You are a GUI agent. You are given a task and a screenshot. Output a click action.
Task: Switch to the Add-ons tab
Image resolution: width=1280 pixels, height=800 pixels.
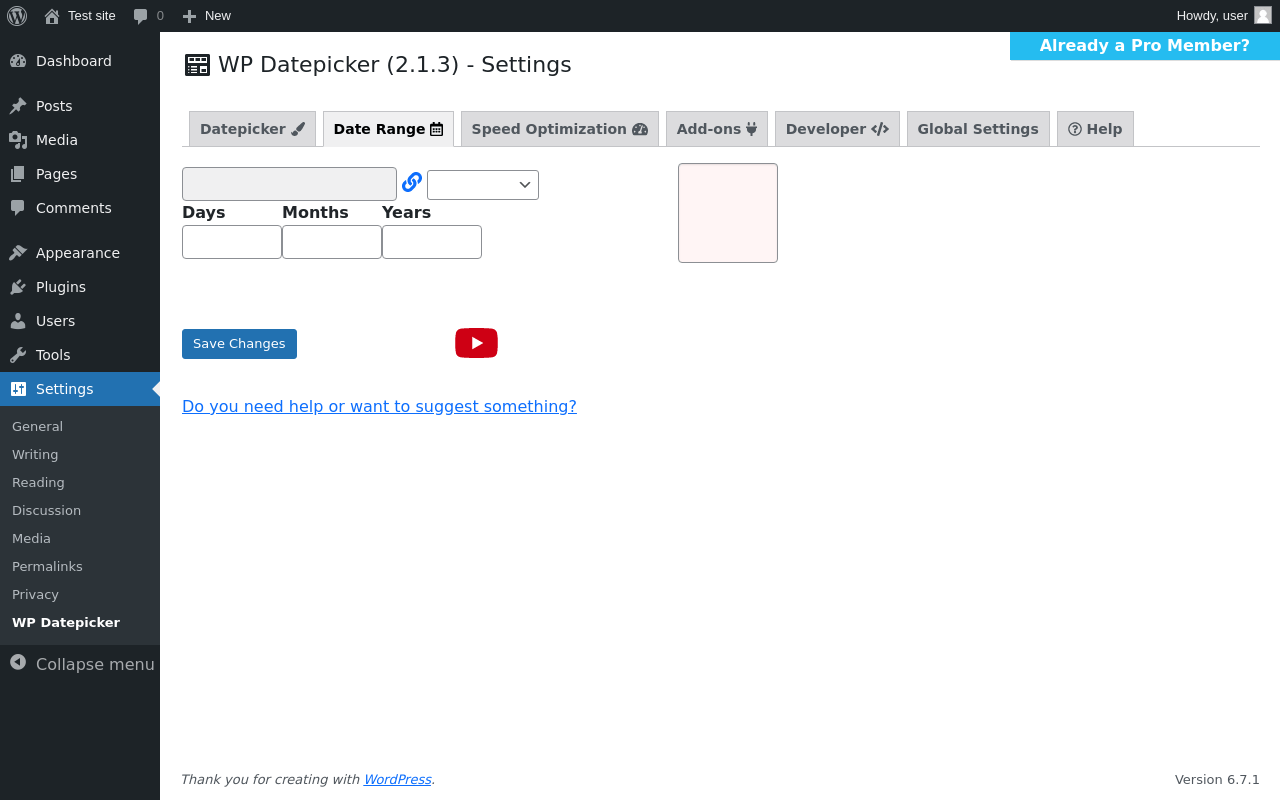(x=717, y=129)
